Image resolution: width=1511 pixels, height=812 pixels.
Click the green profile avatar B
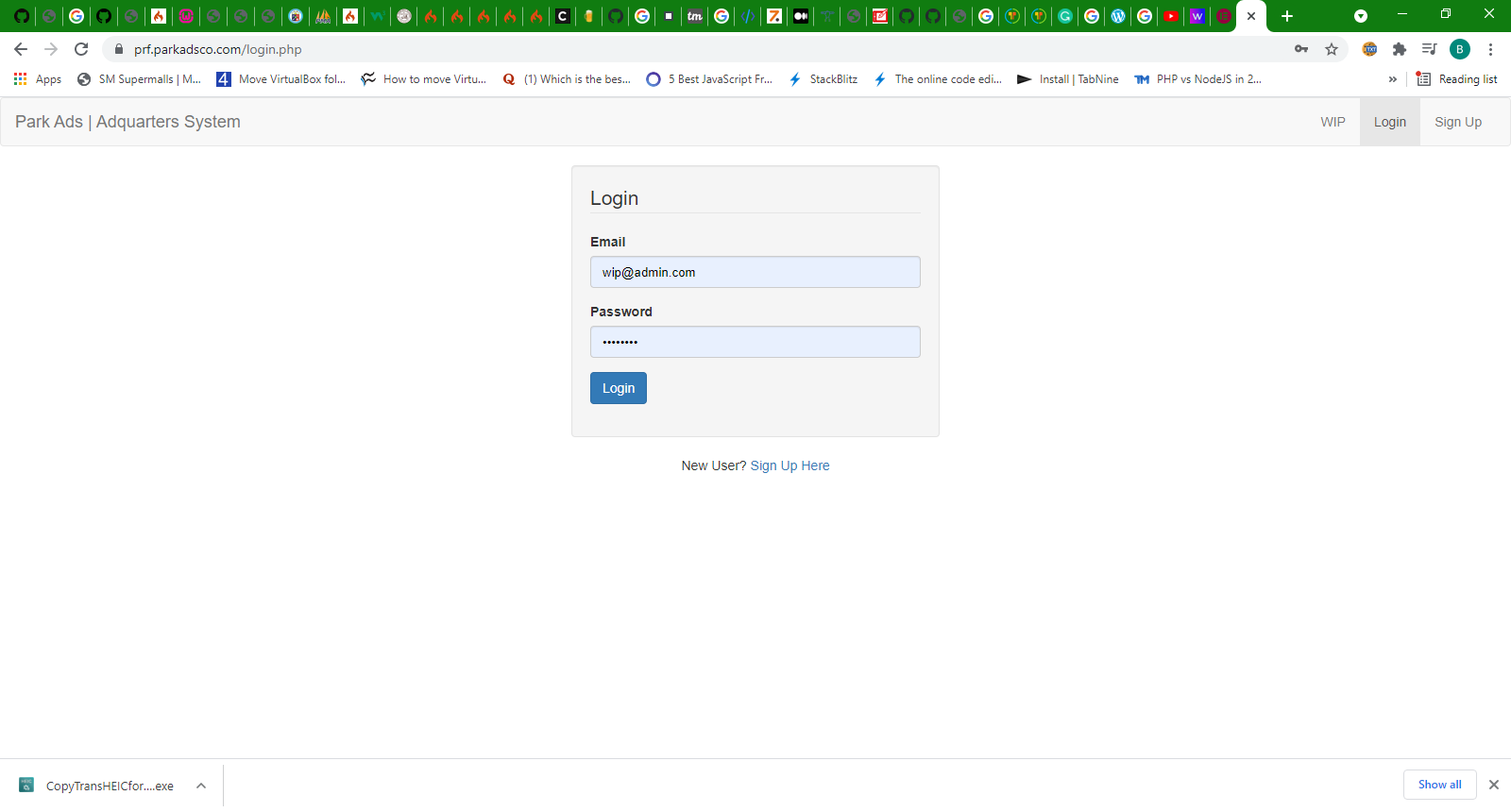[x=1459, y=49]
